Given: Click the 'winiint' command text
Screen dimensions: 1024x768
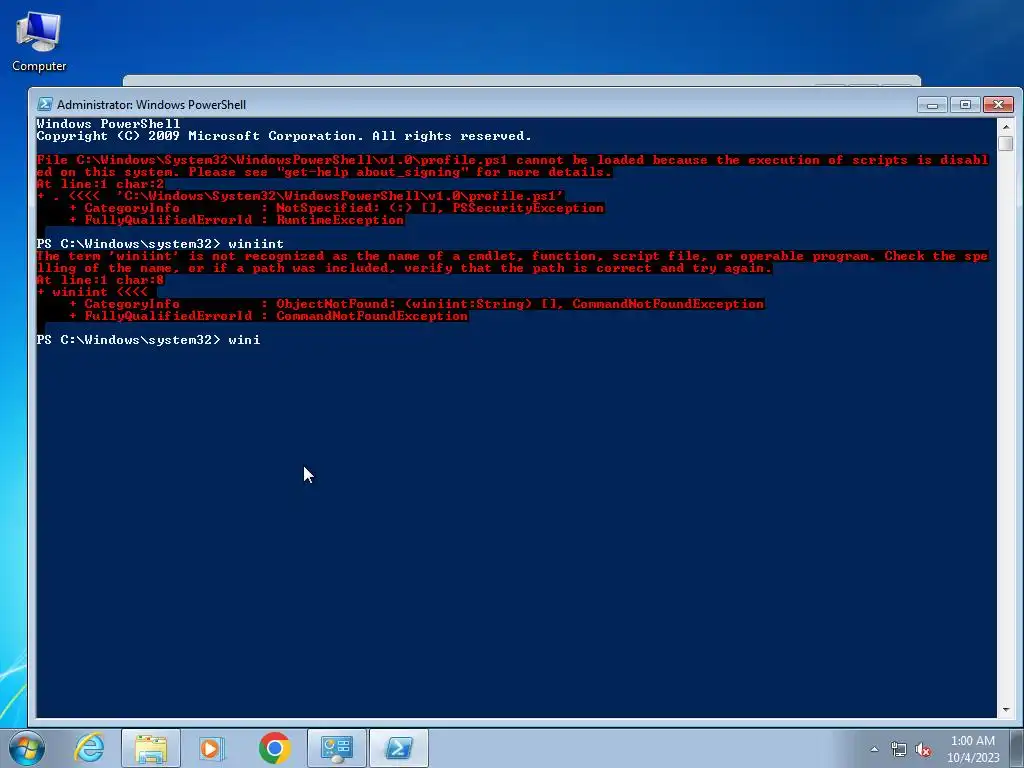Looking at the screenshot, I should pyautogui.click(x=255, y=244).
